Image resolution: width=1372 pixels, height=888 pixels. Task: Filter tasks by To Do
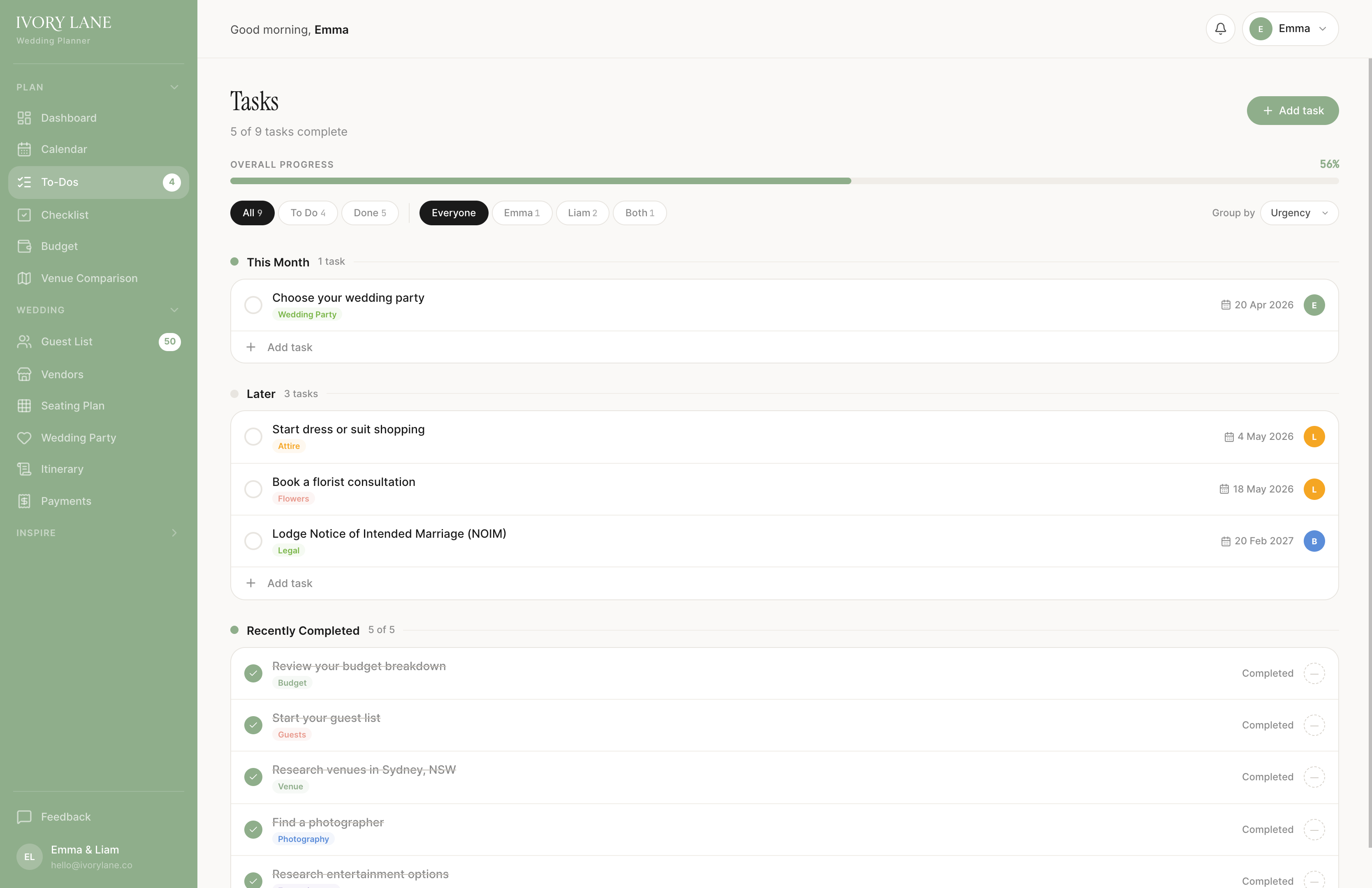click(x=307, y=213)
